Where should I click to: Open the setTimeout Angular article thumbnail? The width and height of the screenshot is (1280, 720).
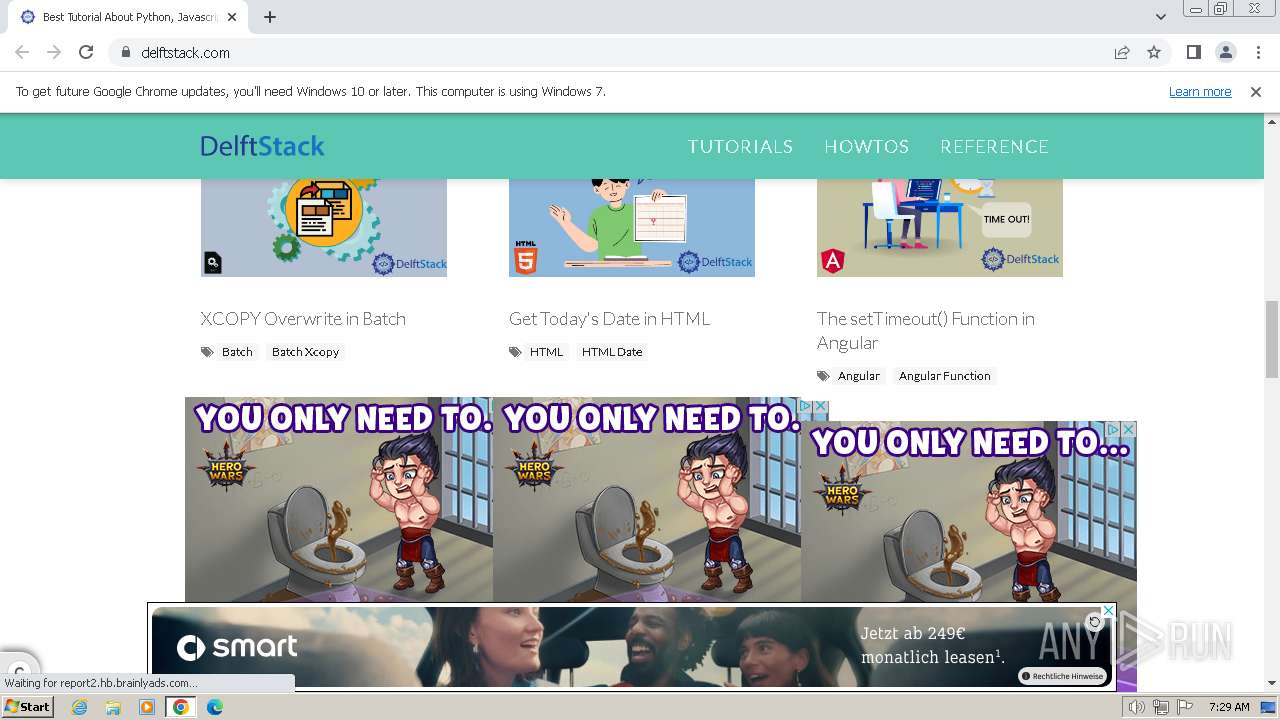pyautogui.click(x=940, y=228)
